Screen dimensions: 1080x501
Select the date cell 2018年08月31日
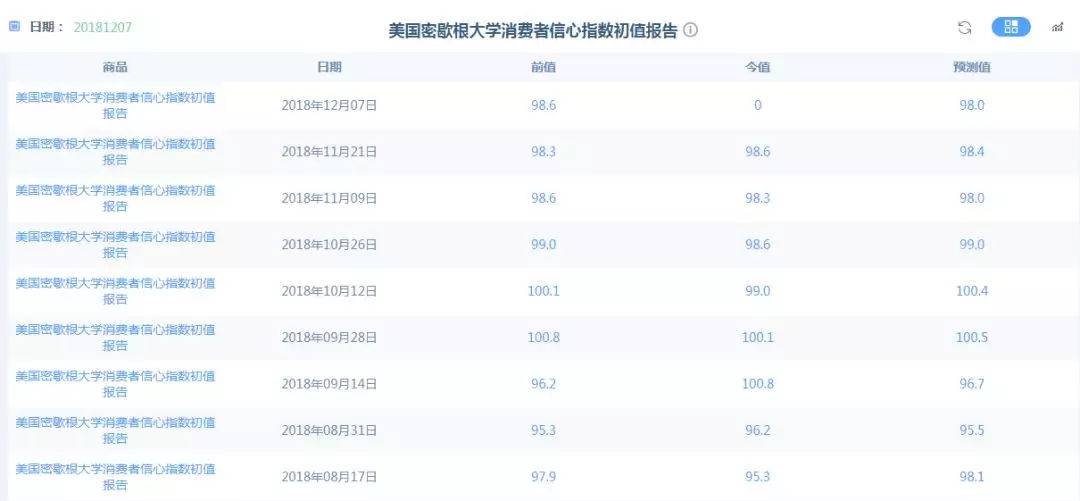[x=329, y=430]
